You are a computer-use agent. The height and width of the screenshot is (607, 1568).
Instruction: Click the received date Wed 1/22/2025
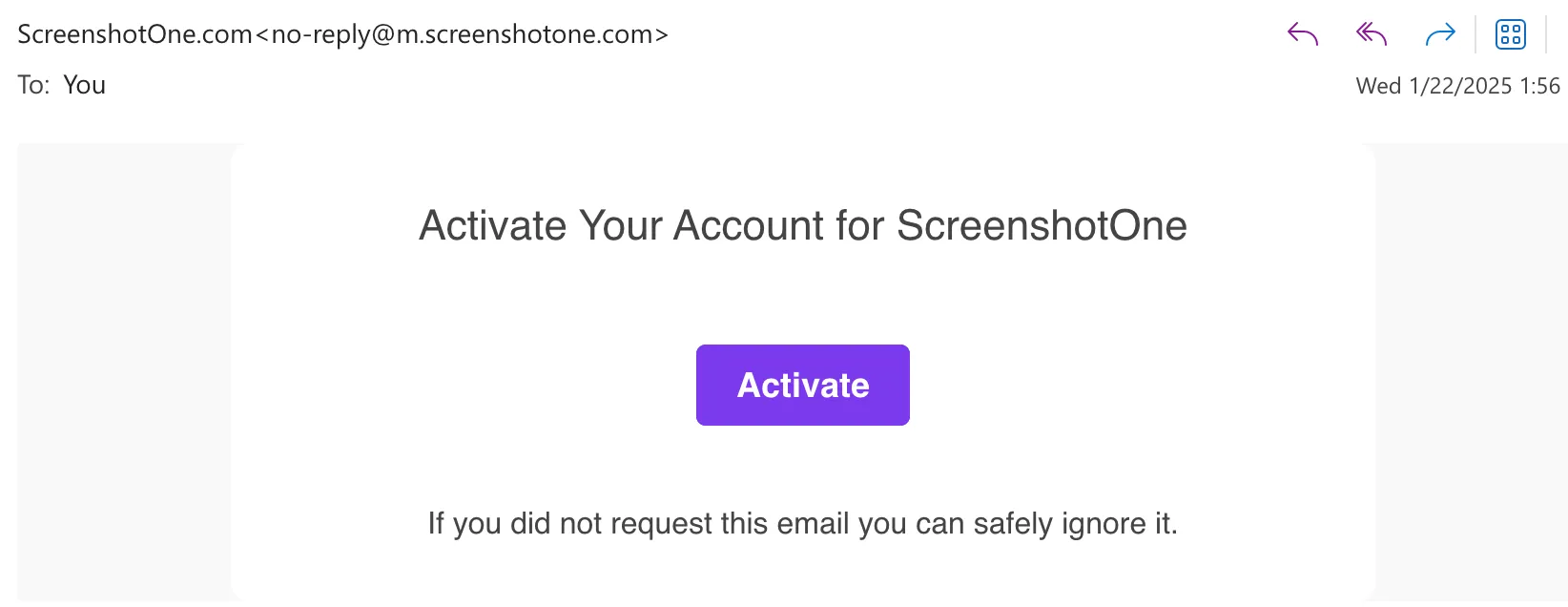pos(1434,86)
